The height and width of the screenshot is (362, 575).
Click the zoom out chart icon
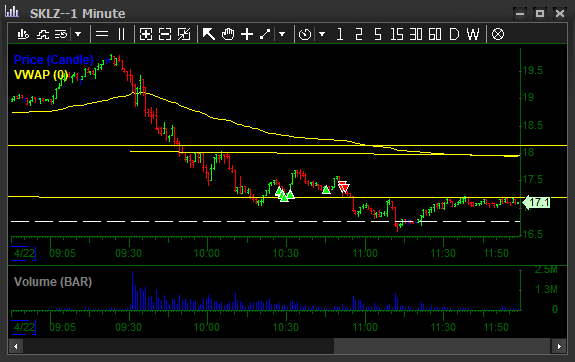point(165,34)
